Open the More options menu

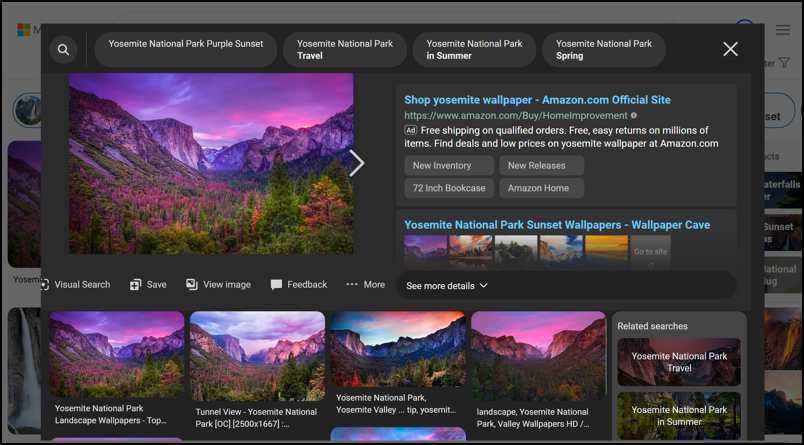coord(366,285)
